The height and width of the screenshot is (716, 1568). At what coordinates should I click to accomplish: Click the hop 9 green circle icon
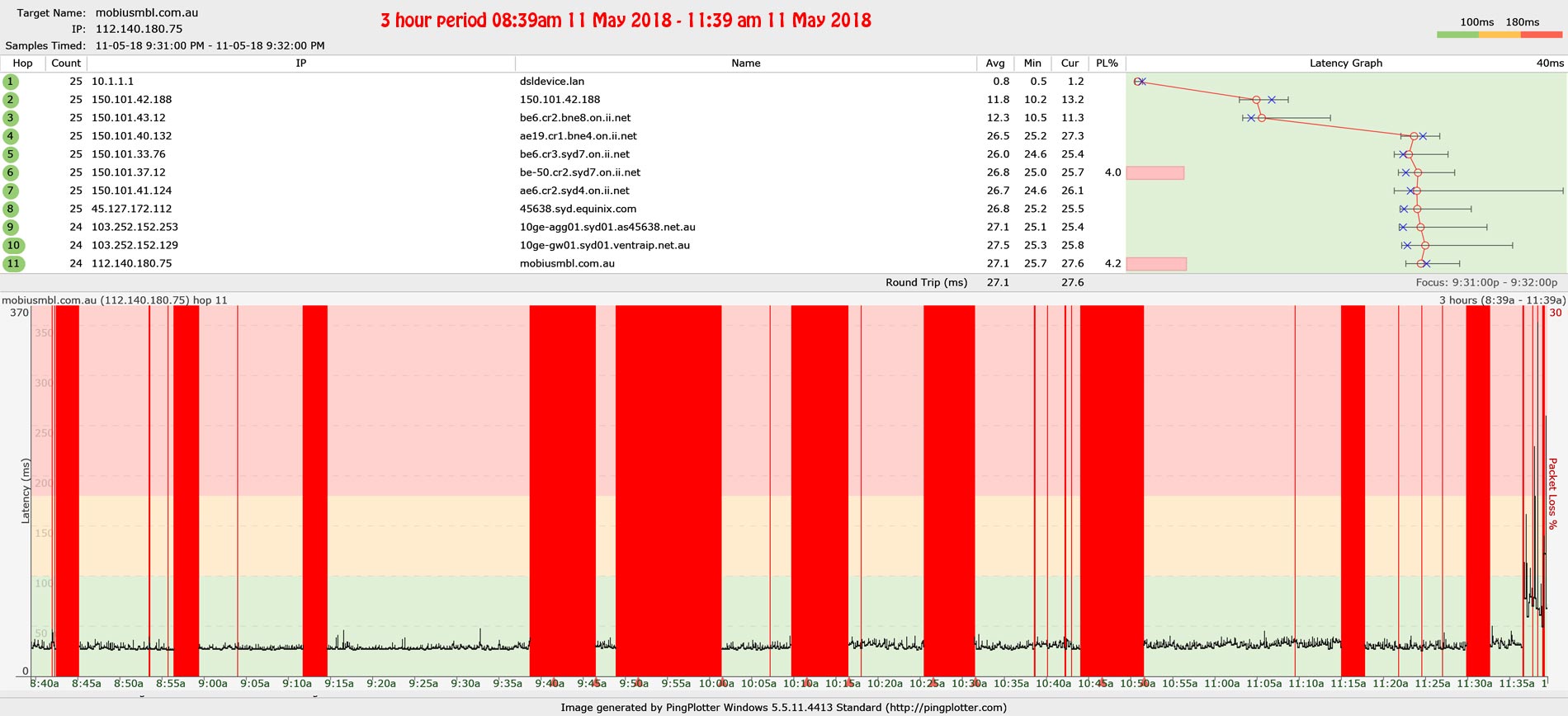pyautogui.click(x=11, y=227)
